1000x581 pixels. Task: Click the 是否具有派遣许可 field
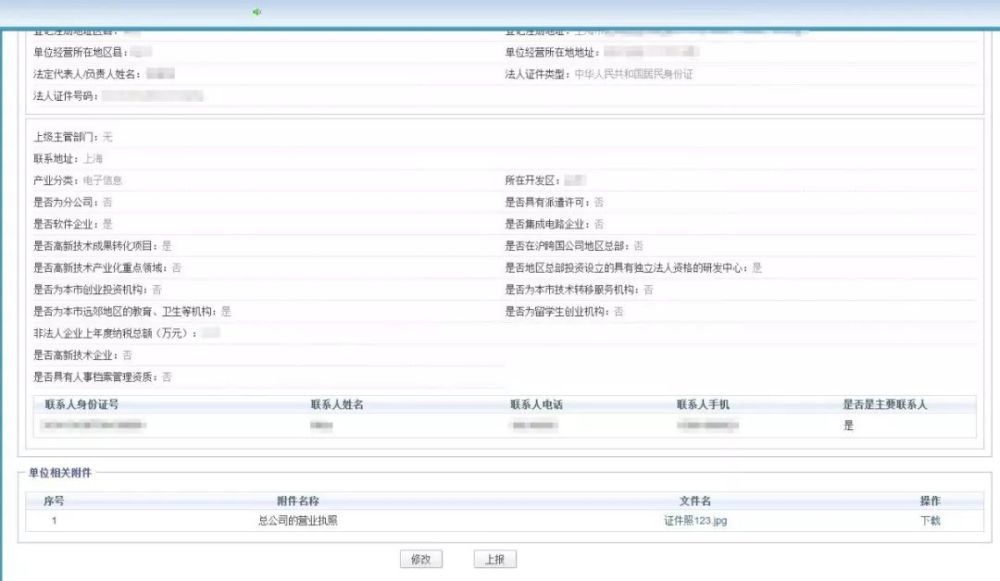pos(554,202)
